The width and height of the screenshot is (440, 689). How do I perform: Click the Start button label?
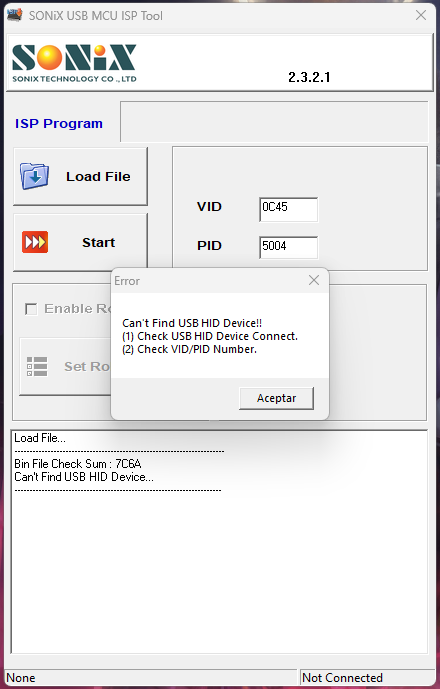tap(98, 243)
